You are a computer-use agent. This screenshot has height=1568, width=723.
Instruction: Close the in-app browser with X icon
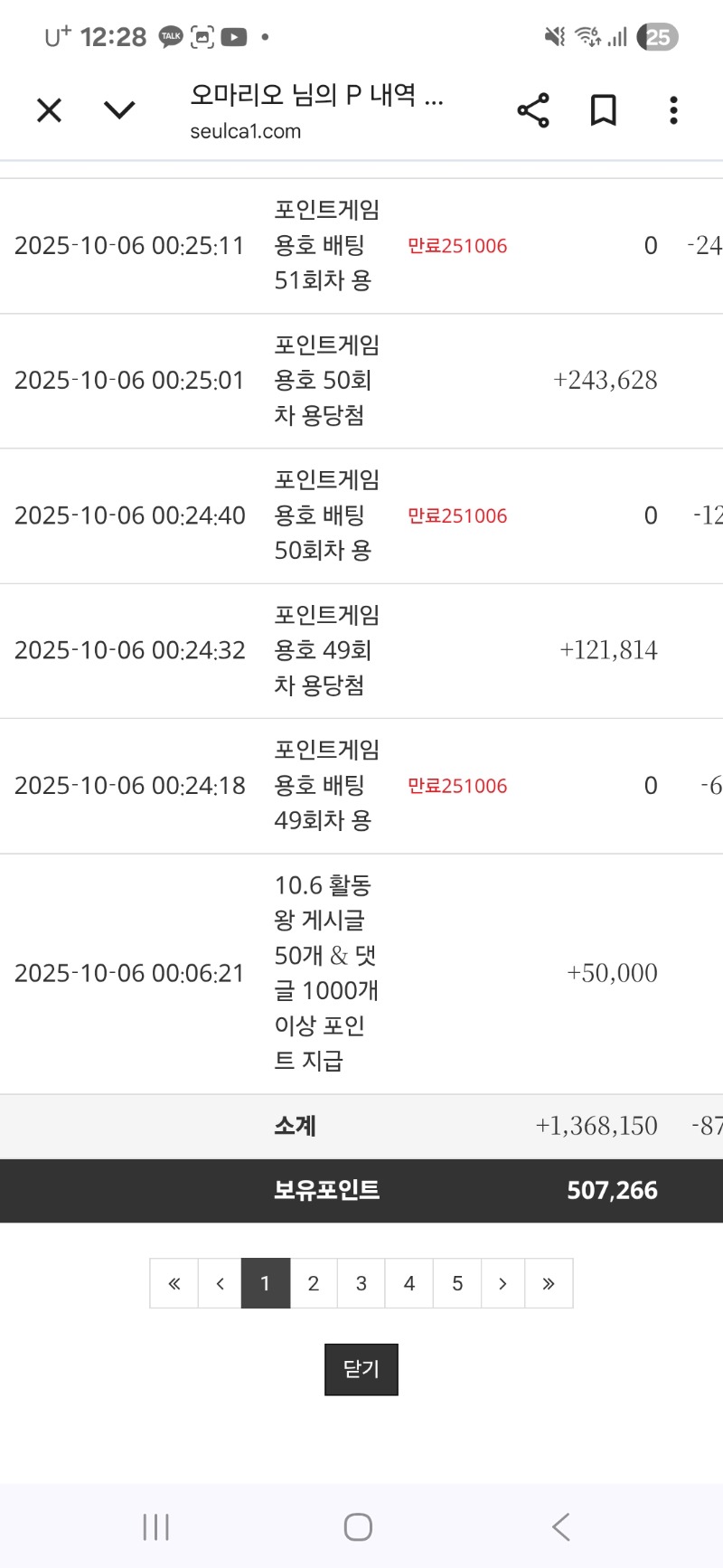click(49, 110)
